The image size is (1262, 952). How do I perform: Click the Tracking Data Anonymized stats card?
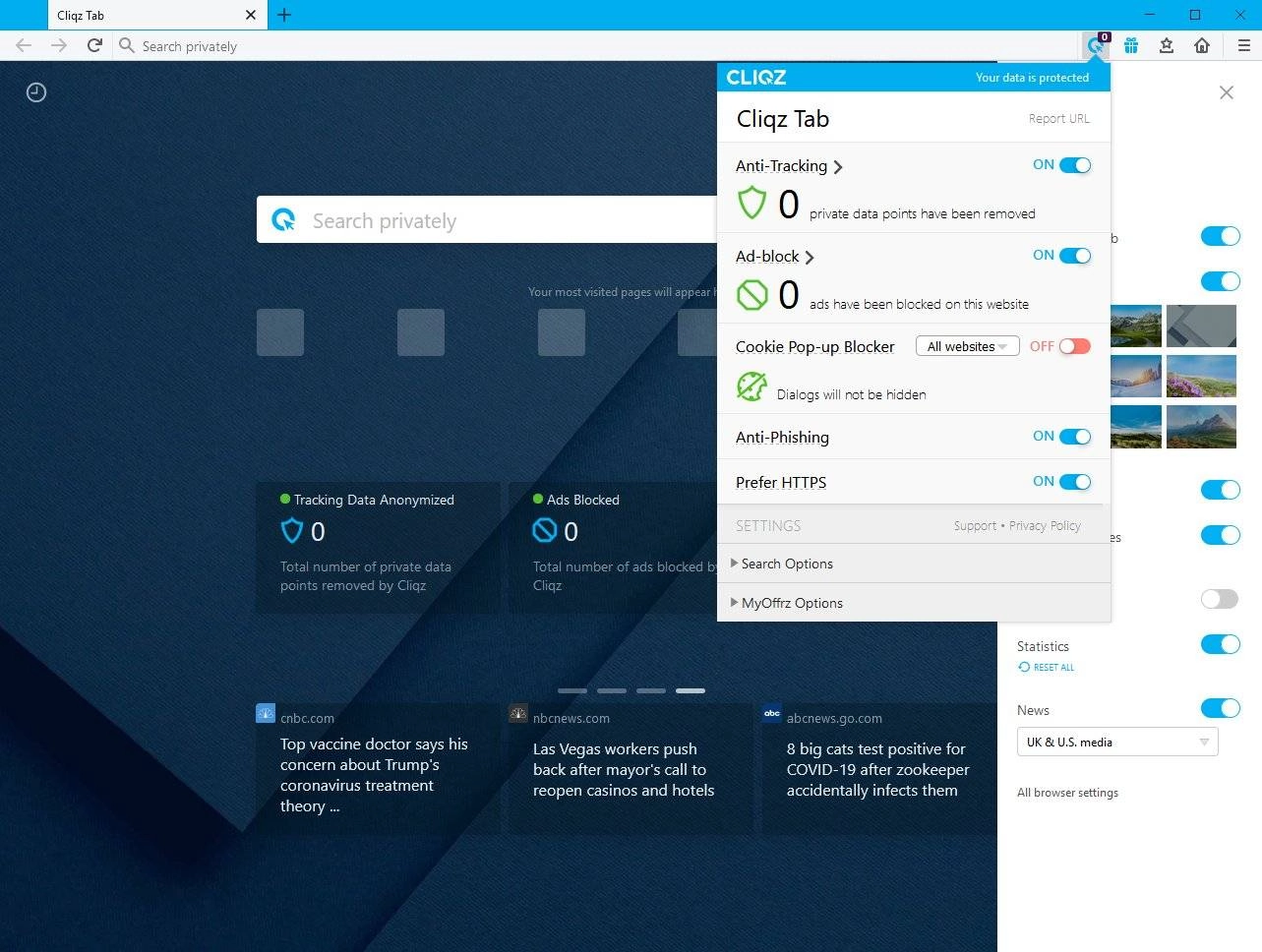coord(378,547)
